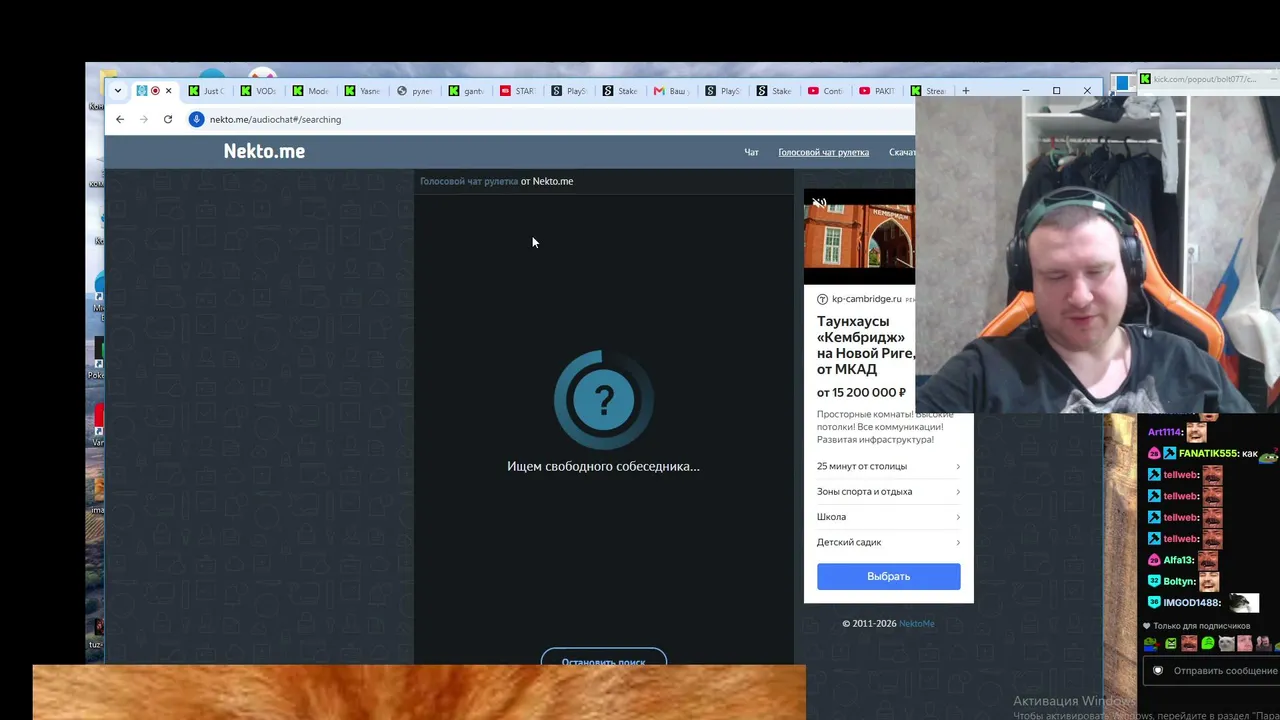The image size is (1280, 720).
Task: Click username Art1114 in Kick chat
Action: pos(1165,432)
